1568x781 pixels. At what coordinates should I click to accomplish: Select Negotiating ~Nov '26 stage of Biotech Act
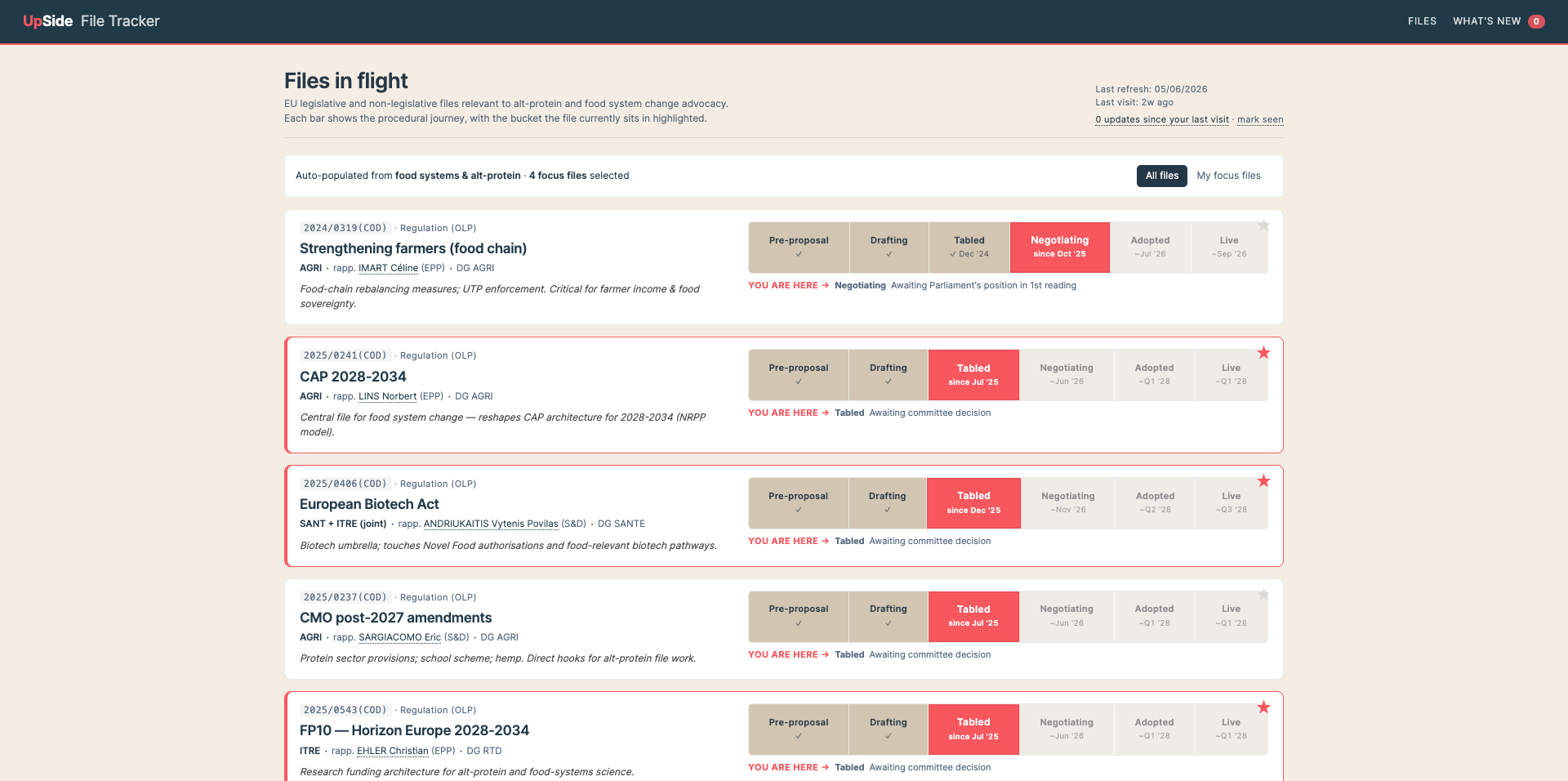point(1067,503)
